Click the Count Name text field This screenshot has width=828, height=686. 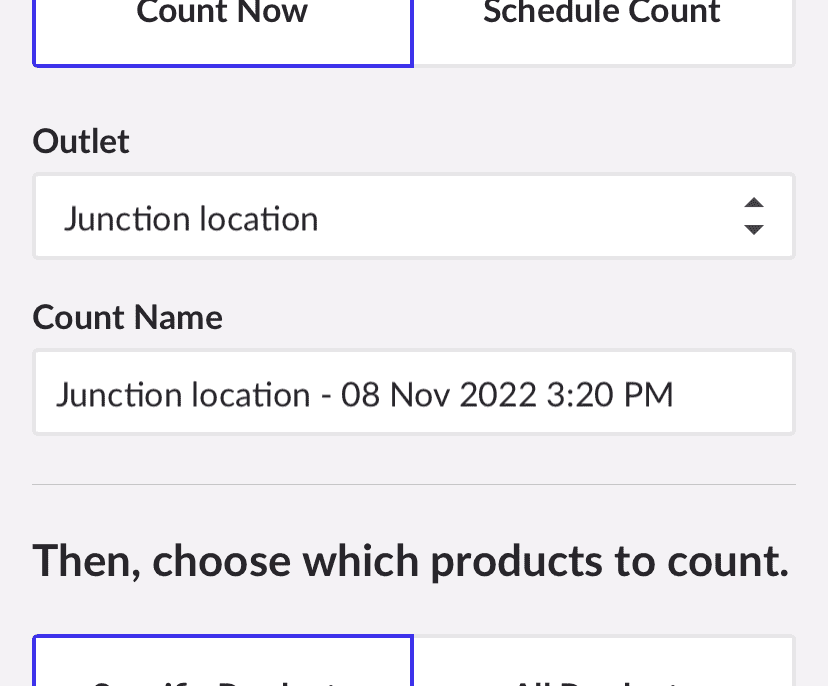click(414, 392)
